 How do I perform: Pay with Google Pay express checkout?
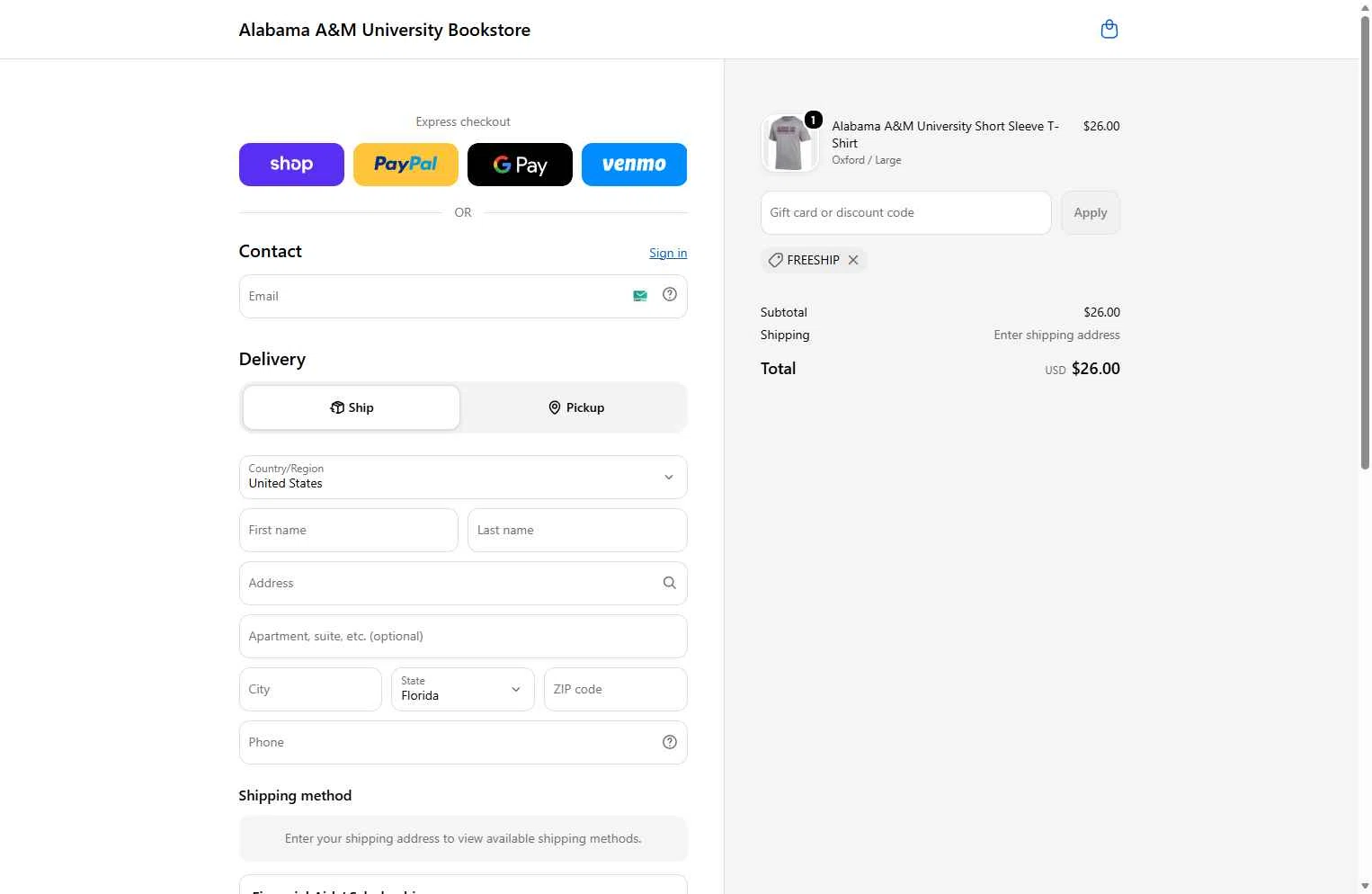click(520, 165)
